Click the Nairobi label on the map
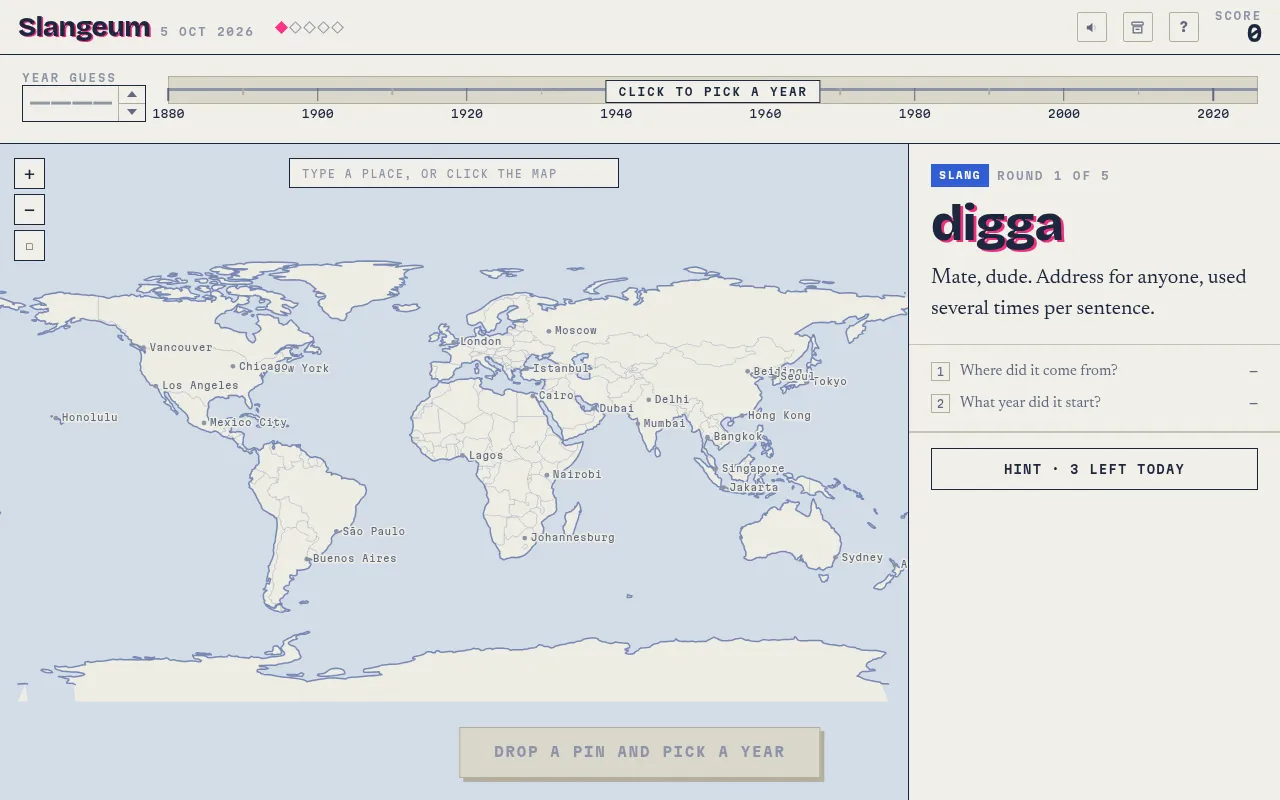The height and width of the screenshot is (800, 1280). pos(577,475)
